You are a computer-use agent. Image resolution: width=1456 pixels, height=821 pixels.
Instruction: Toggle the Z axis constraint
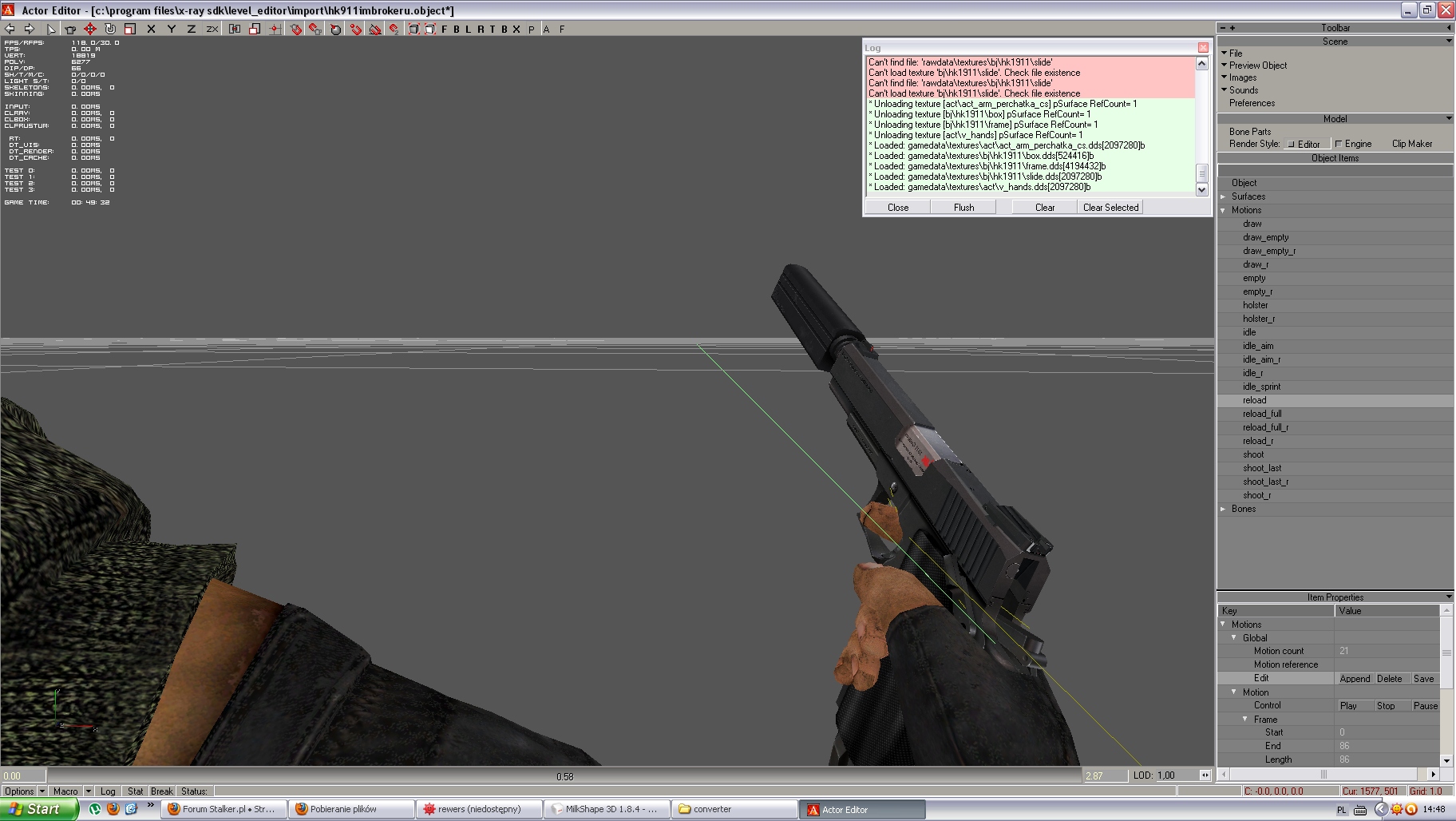point(192,29)
